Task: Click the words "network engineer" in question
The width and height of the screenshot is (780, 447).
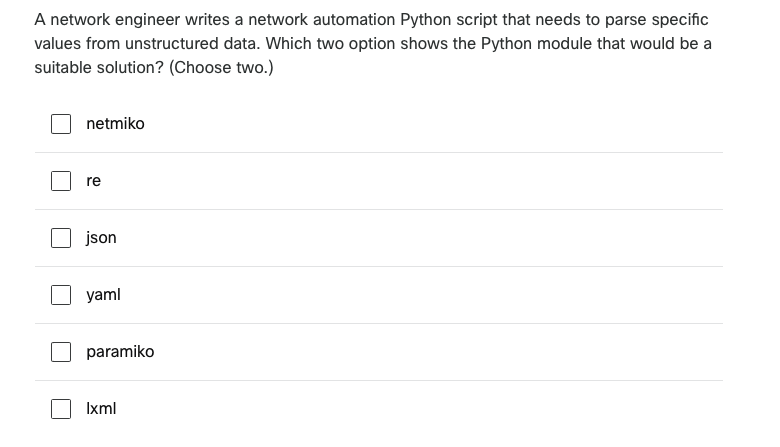Action: click(x=108, y=20)
